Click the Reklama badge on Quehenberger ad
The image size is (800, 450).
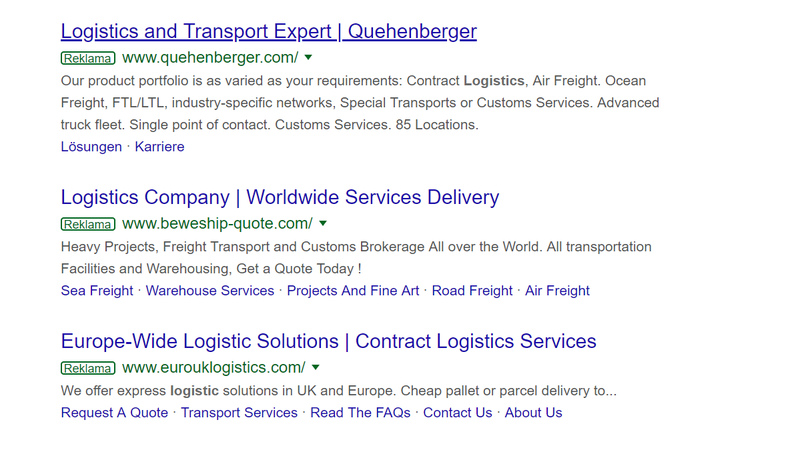pyautogui.click(x=88, y=58)
